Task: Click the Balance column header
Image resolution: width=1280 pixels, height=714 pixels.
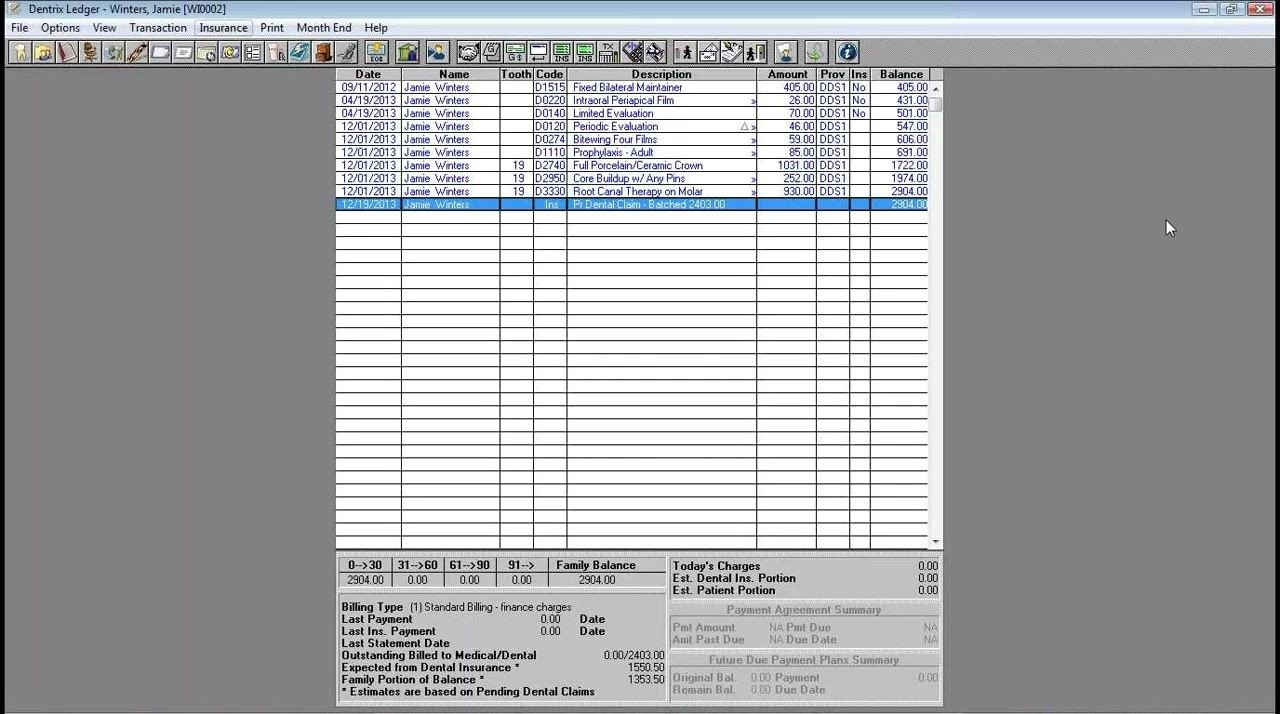Action: 901,74
